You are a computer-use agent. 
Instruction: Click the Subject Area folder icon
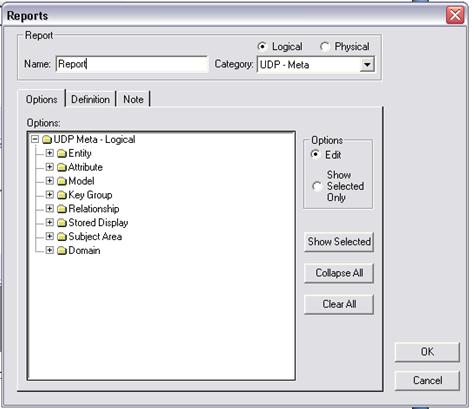pos(62,237)
